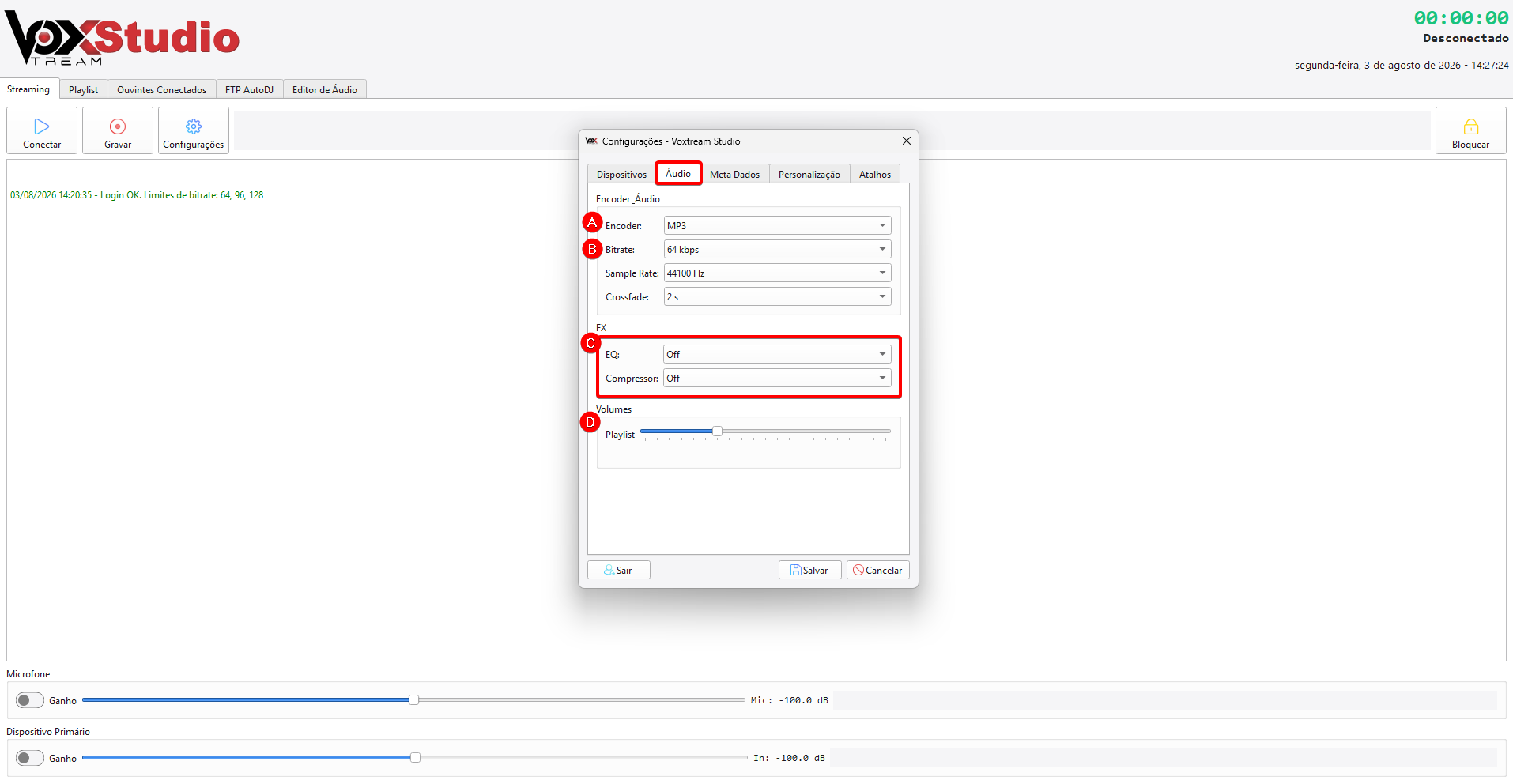Click the Sair button in dialog
1513x784 pixels.
tap(619, 570)
